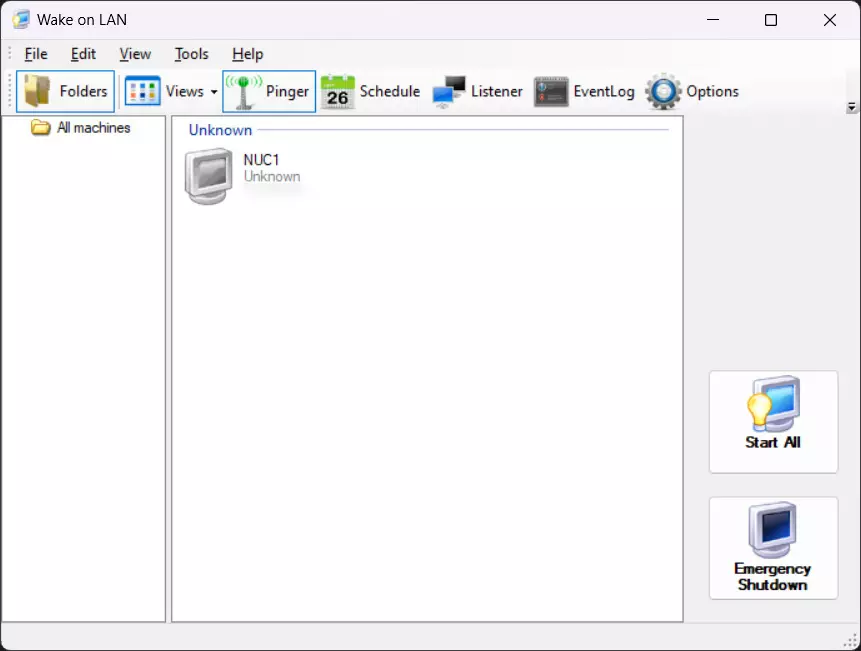Click the Emergency Shutdown button
This screenshot has width=861, height=651.
click(773, 548)
